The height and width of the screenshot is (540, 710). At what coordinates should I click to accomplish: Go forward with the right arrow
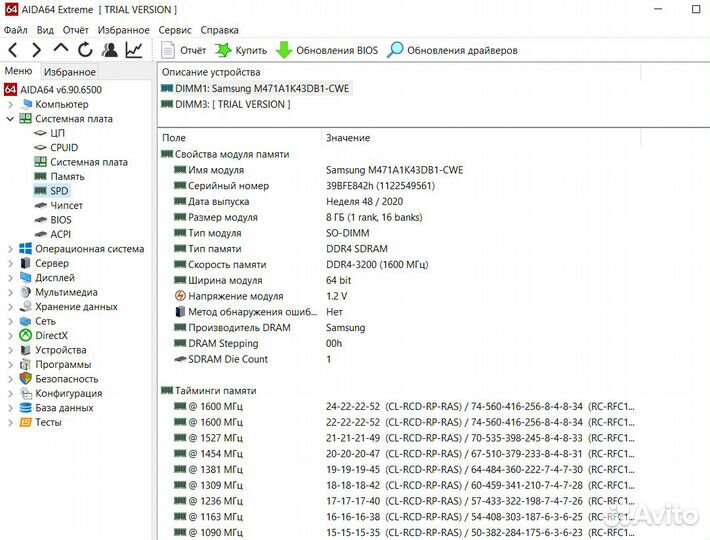37,50
